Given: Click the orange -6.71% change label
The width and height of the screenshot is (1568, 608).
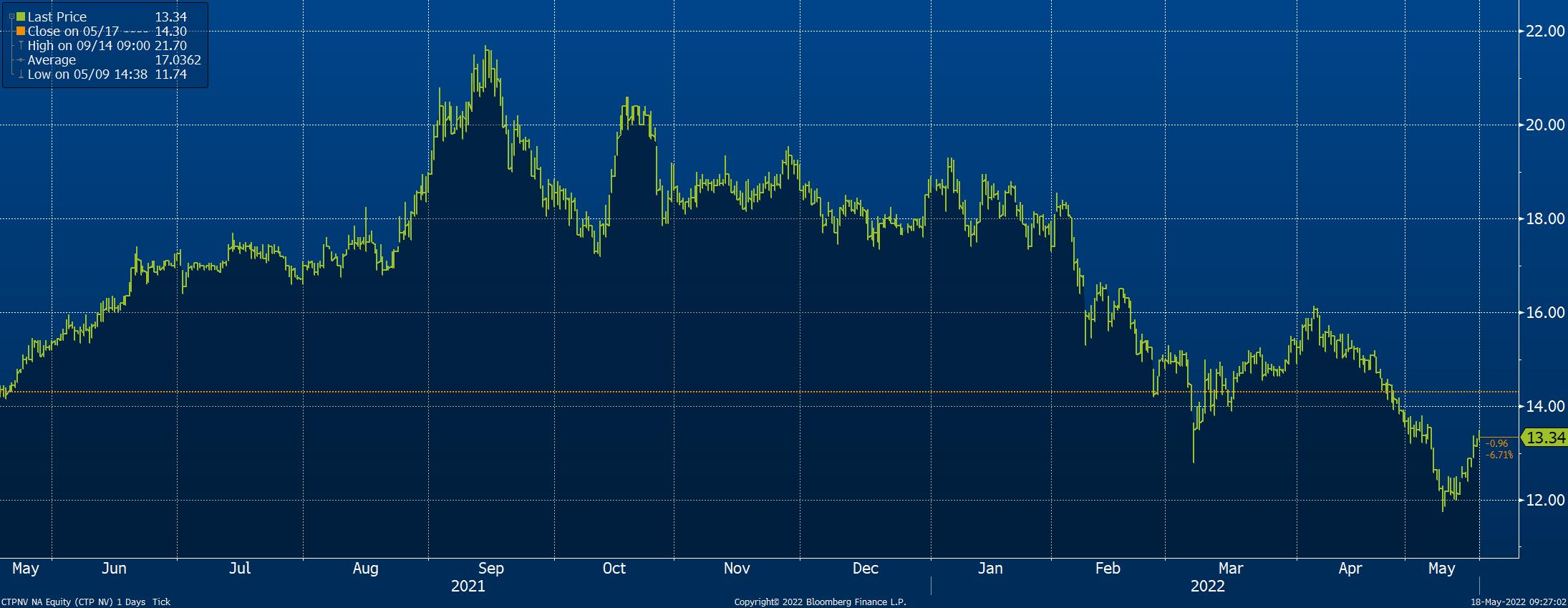Looking at the screenshot, I should 1499,455.
